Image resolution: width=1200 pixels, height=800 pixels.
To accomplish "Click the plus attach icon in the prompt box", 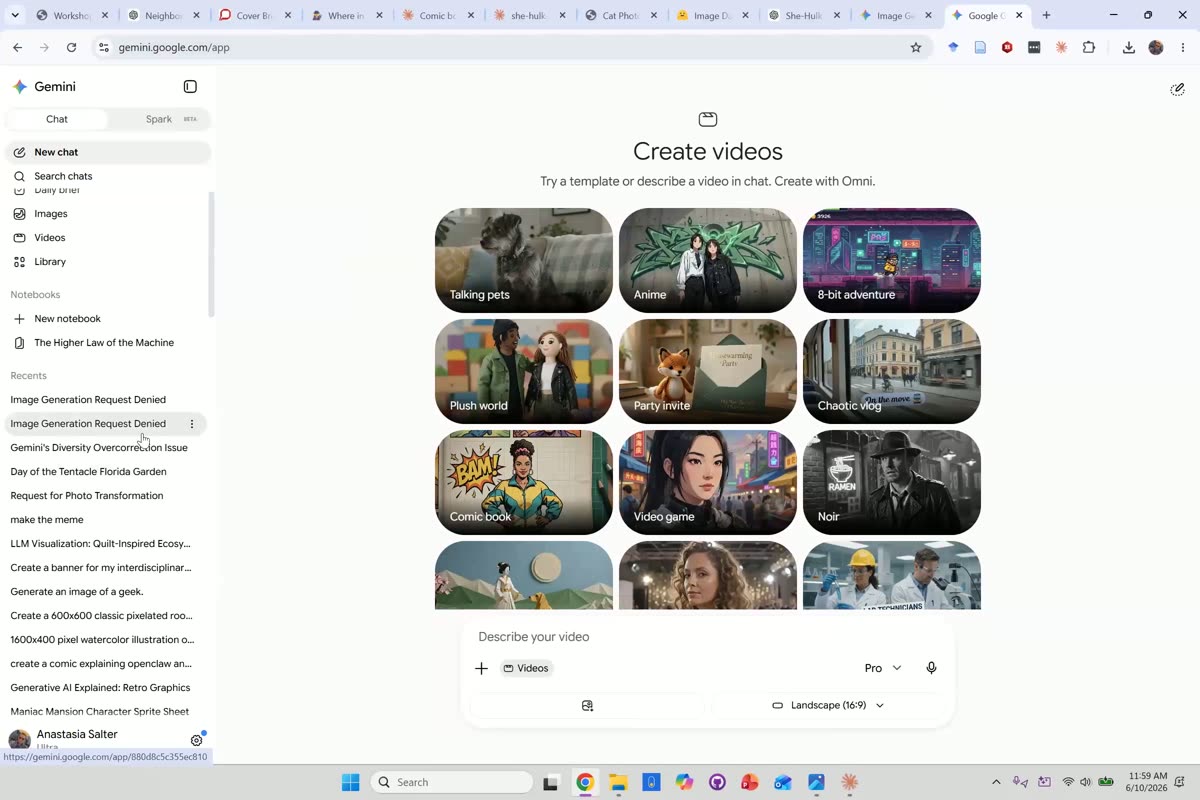I will click(481, 668).
